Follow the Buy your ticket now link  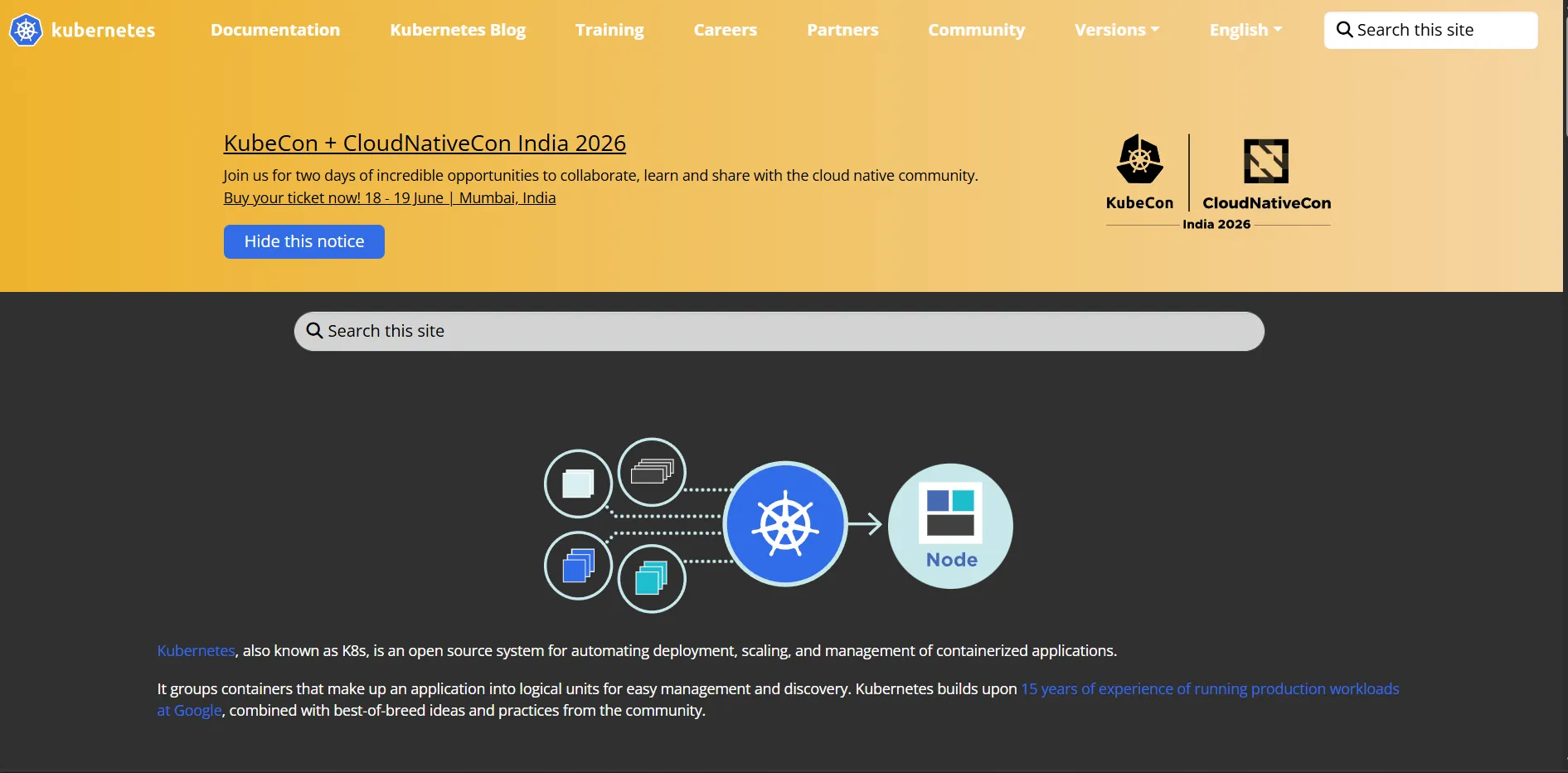[390, 197]
